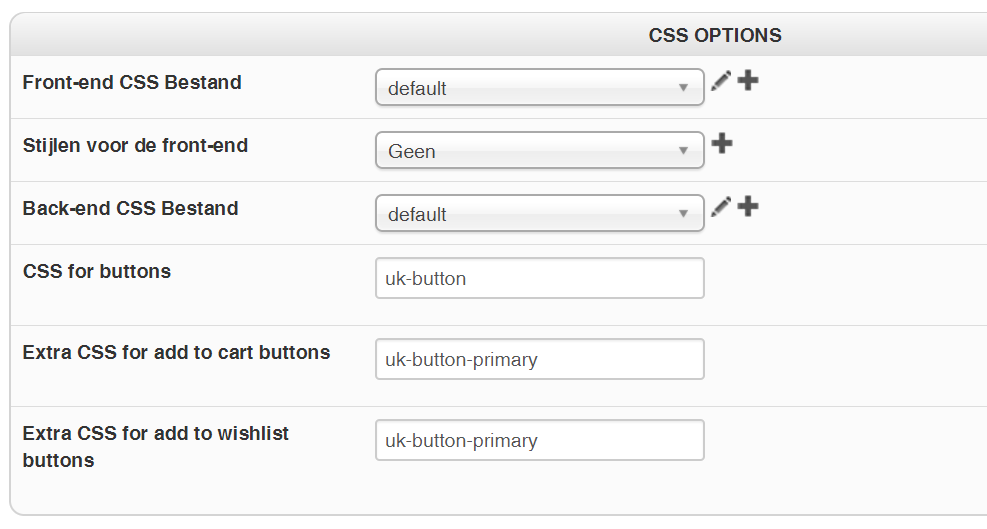Expand the Stijlen voor de front-end dropdown
987x529 pixels.
pyautogui.click(x=539, y=151)
